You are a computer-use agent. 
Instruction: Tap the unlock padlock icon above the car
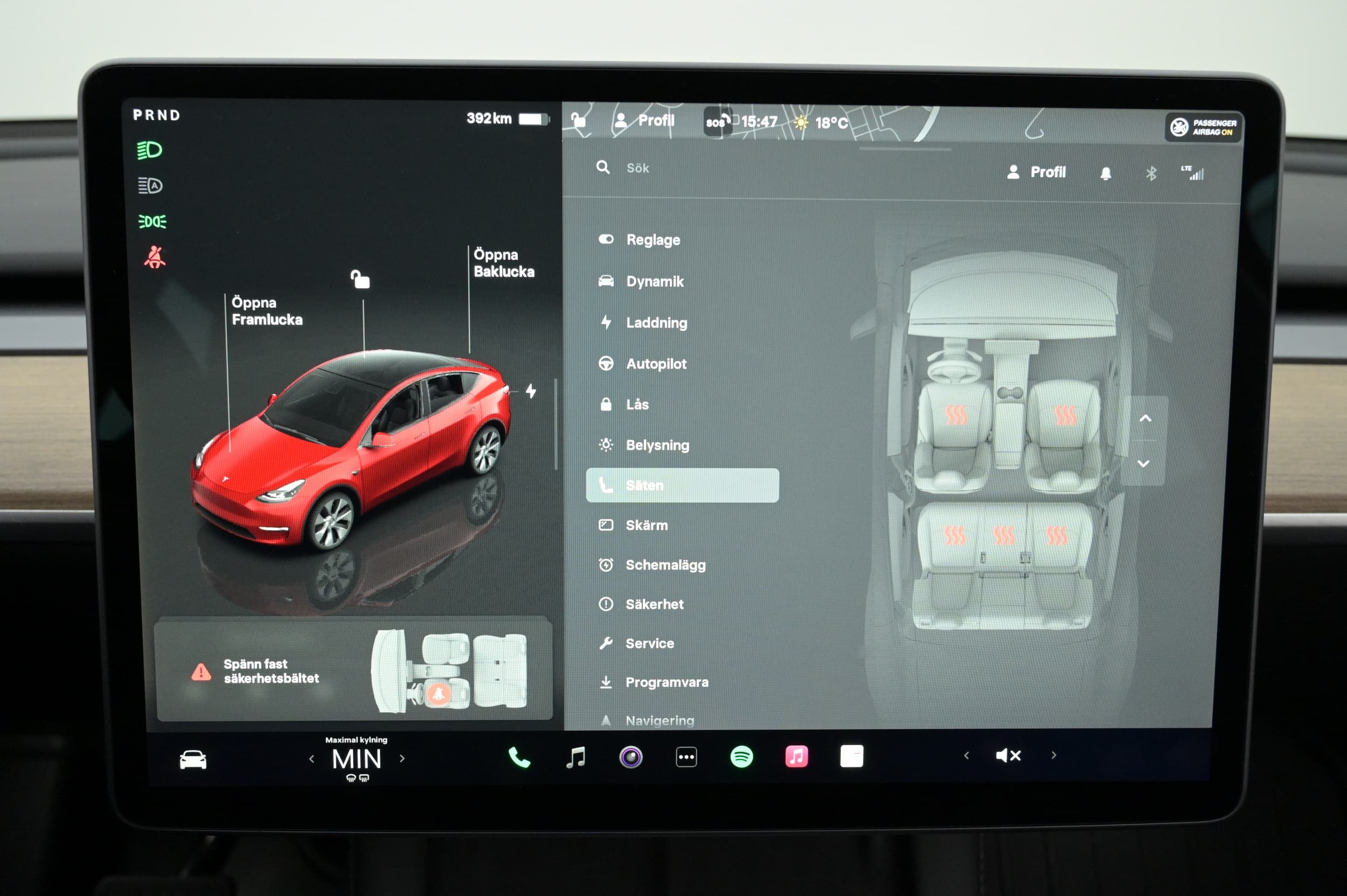360,279
